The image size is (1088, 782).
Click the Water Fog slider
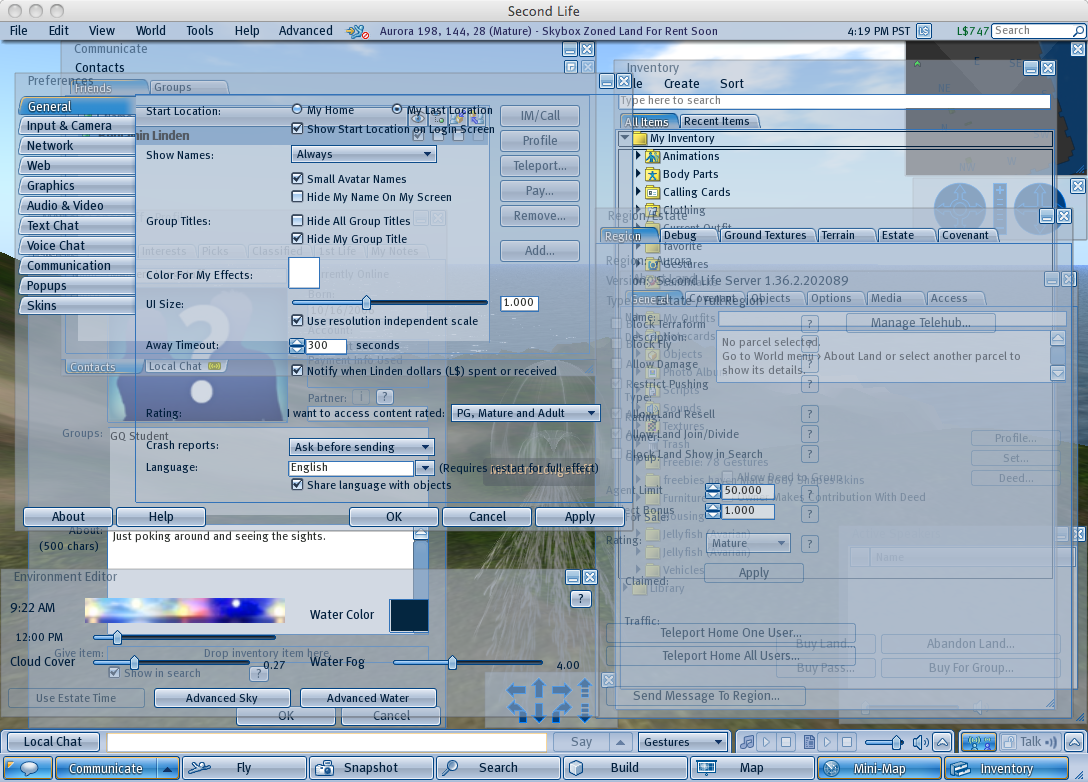pos(468,663)
